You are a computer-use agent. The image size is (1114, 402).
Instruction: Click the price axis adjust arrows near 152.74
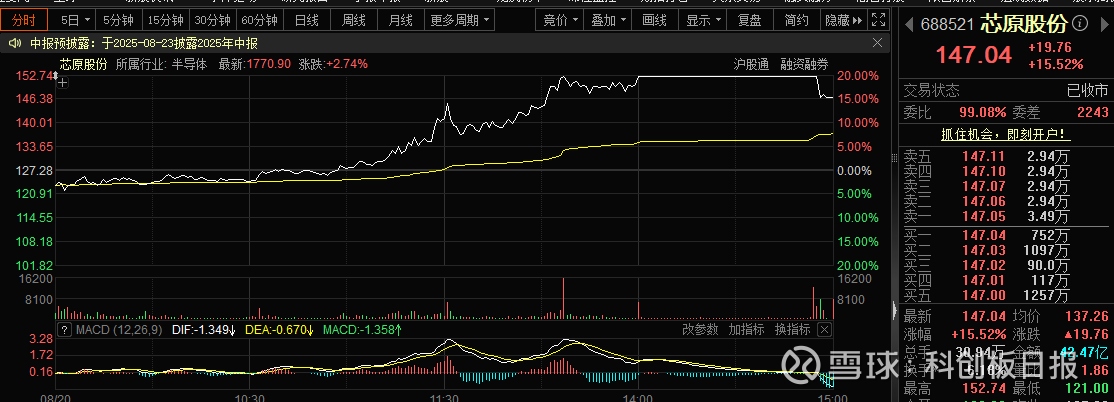click(x=57, y=74)
